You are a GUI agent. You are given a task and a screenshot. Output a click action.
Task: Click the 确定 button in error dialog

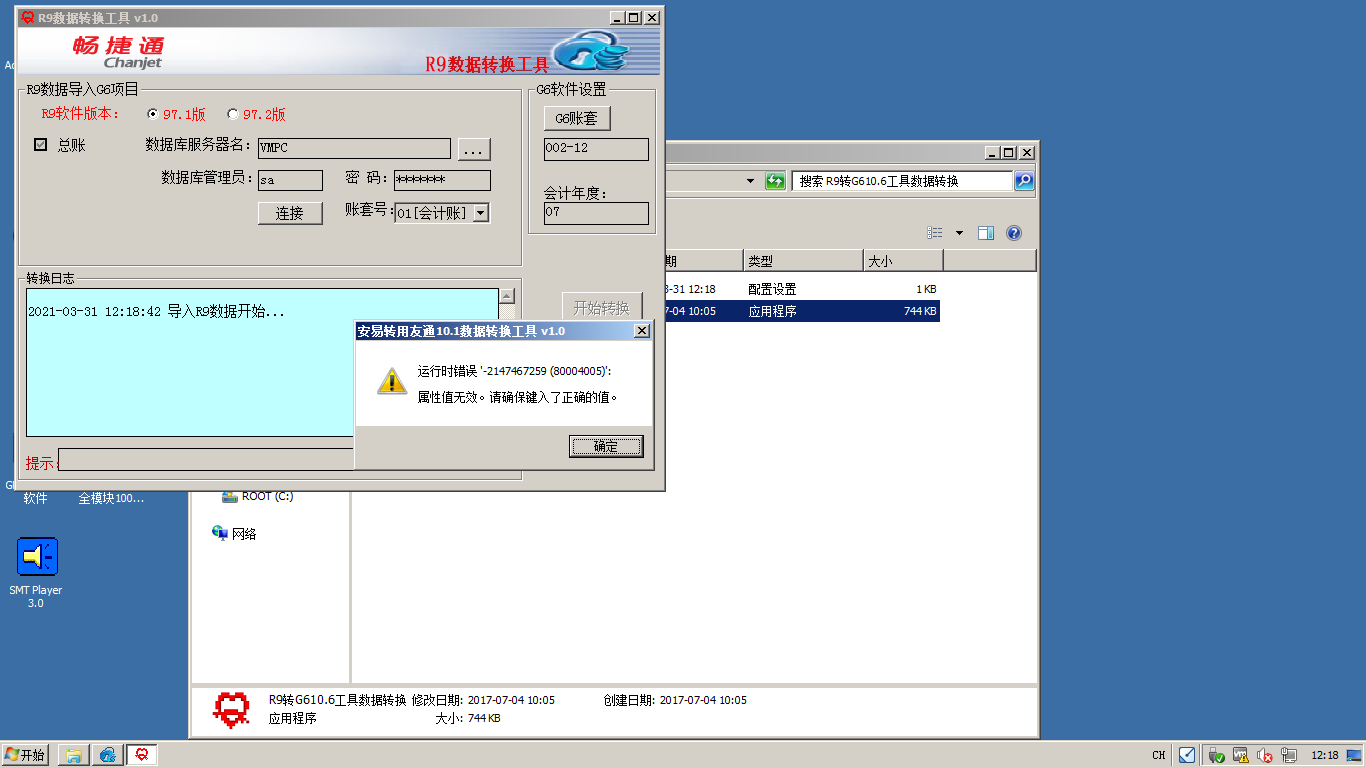coord(606,446)
